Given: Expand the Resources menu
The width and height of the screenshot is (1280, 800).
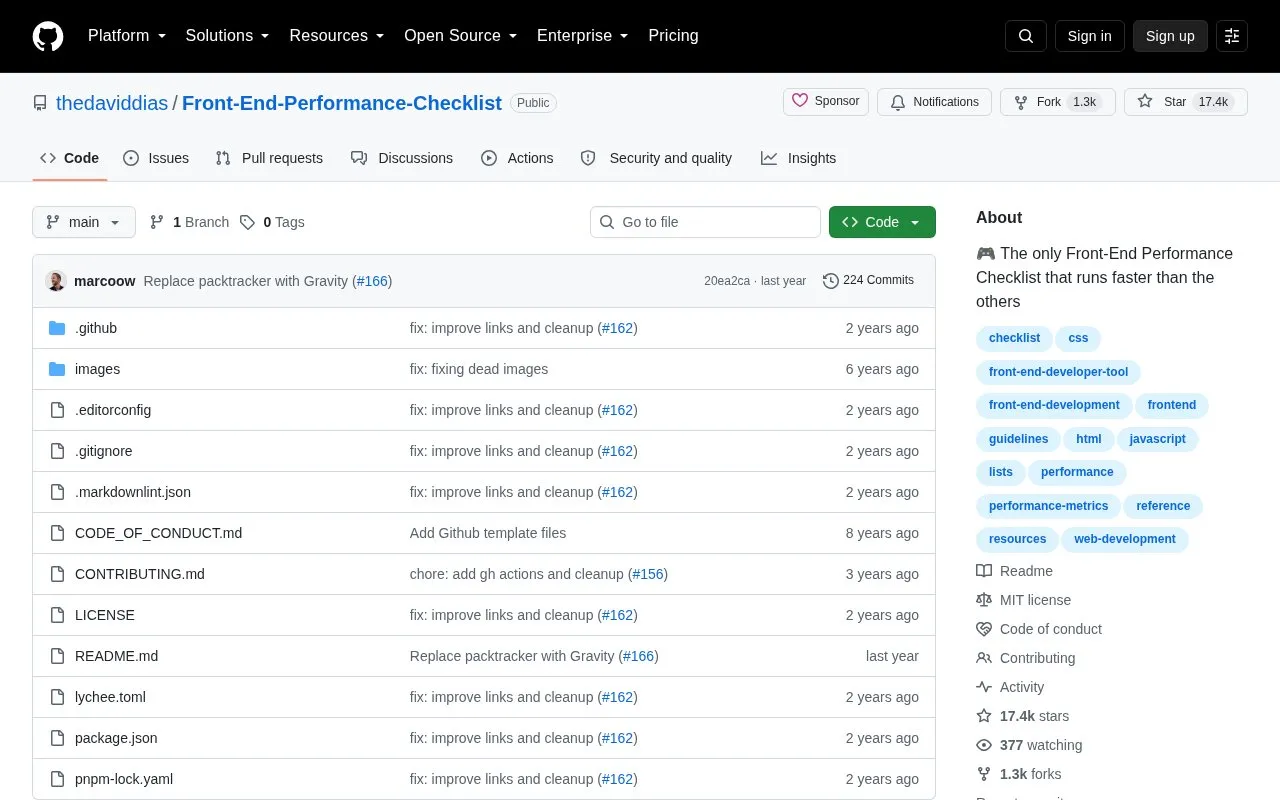Looking at the screenshot, I should coord(337,36).
